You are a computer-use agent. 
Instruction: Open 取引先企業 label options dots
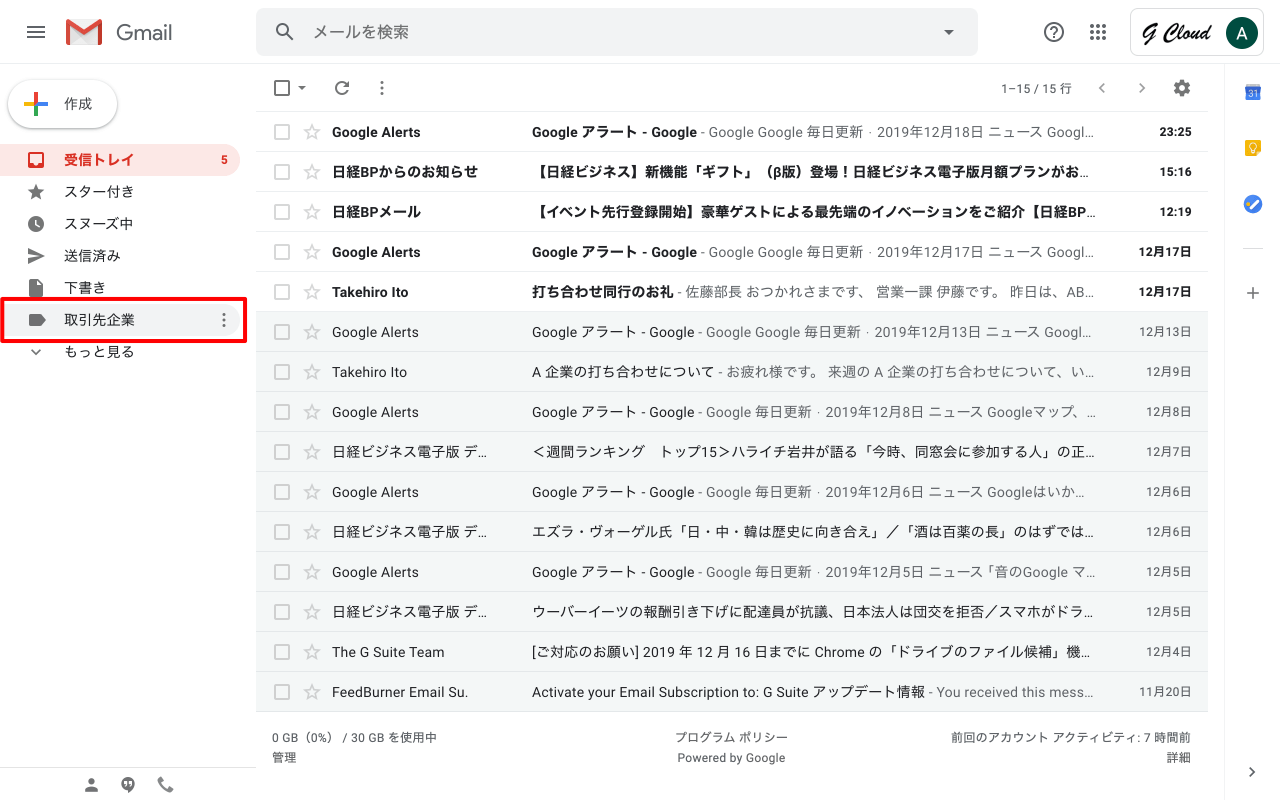click(x=224, y=320)
